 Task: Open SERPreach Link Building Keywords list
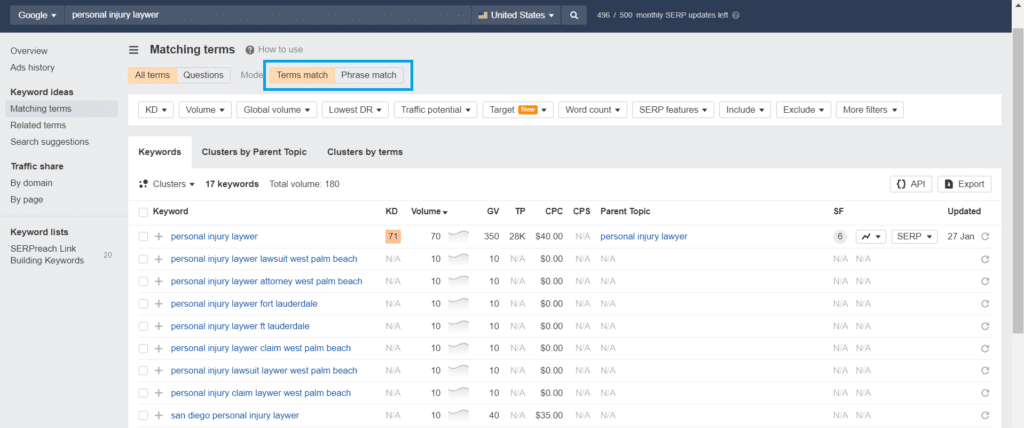[x=47, y=255]
